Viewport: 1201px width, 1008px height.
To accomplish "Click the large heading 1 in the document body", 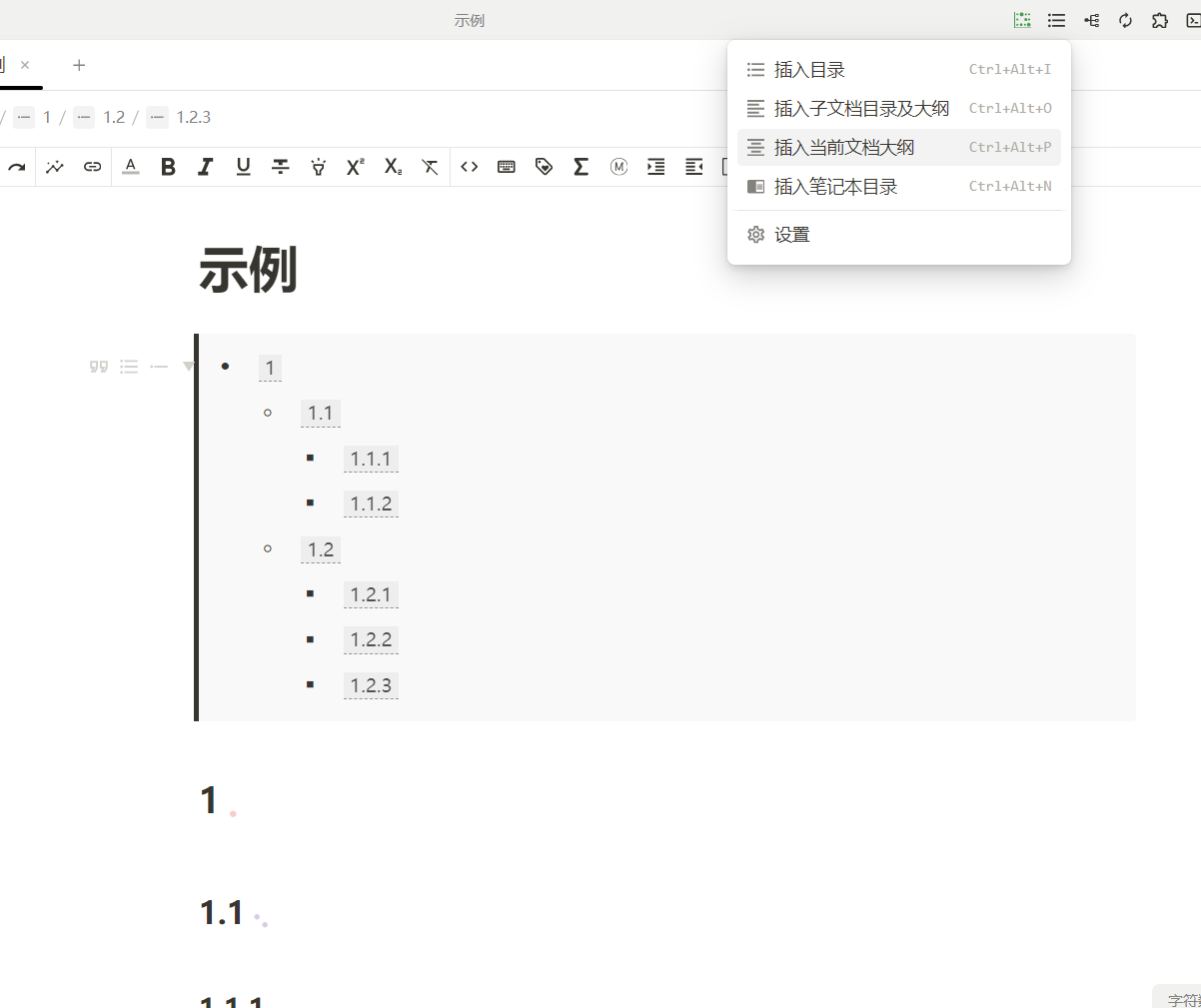I will pyautogui.click(x=209, y=800).
